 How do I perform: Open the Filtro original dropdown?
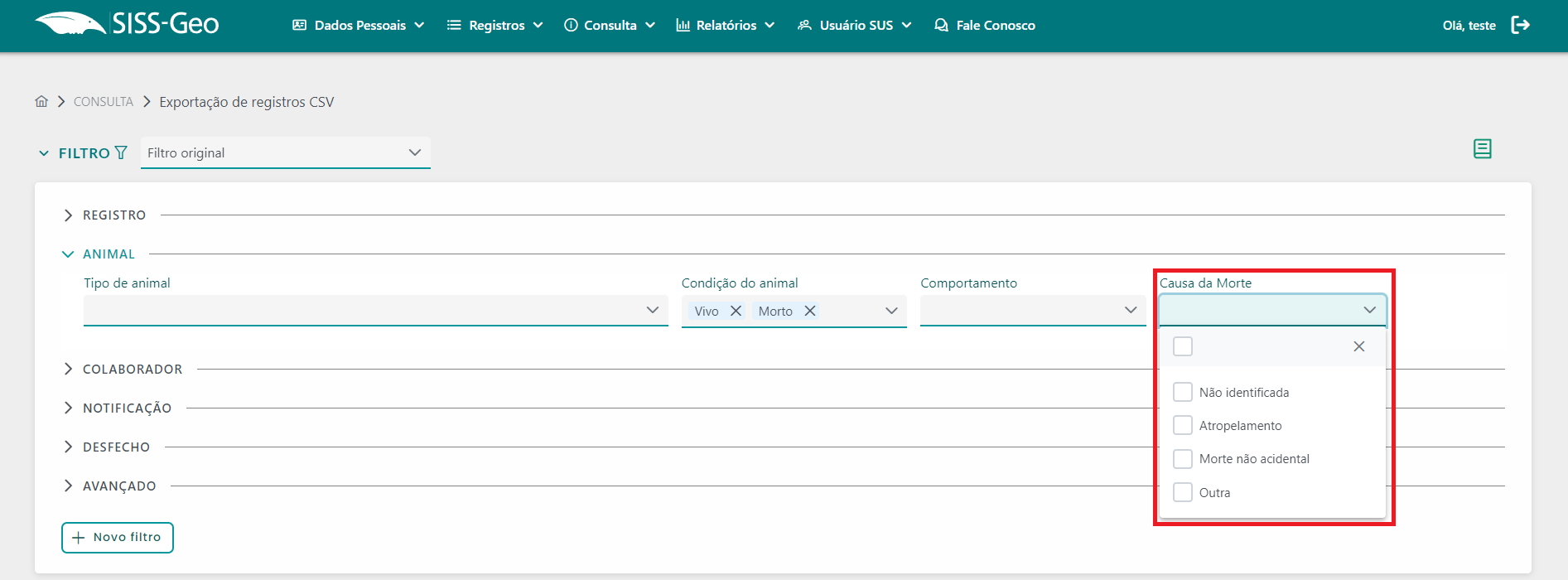285,152
